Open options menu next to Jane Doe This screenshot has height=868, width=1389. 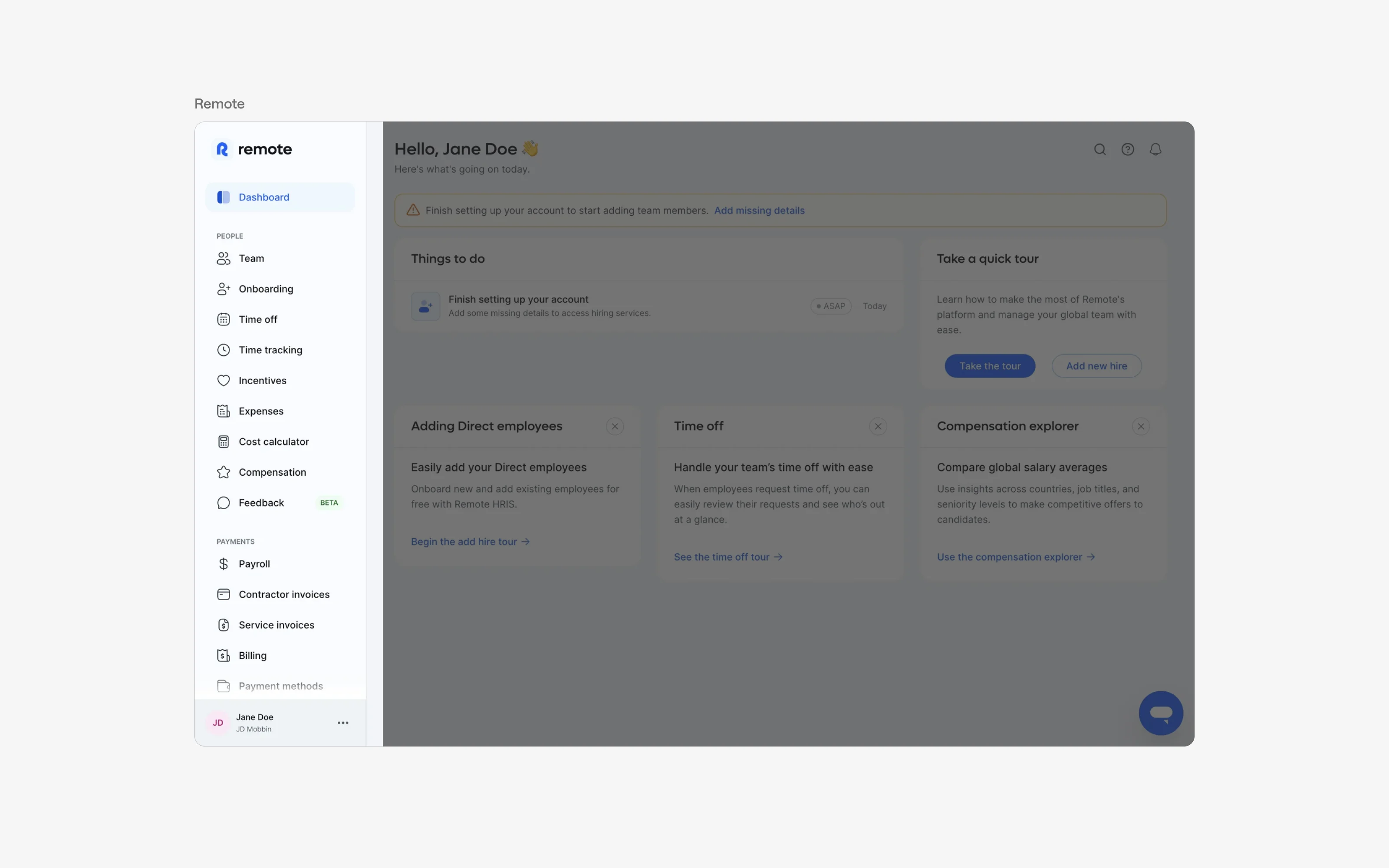tap(342, 722)
